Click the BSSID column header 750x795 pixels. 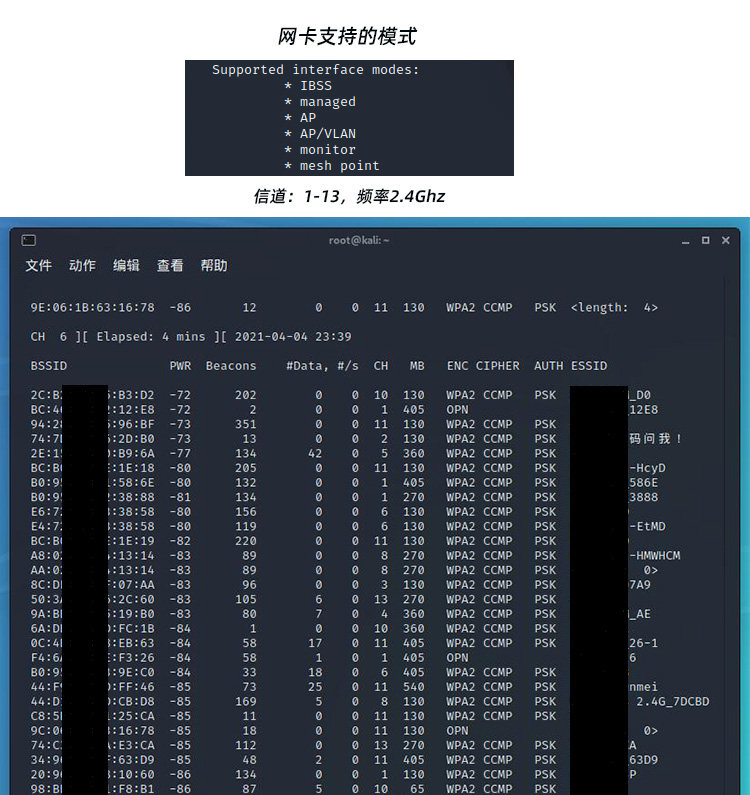[49, 366]
